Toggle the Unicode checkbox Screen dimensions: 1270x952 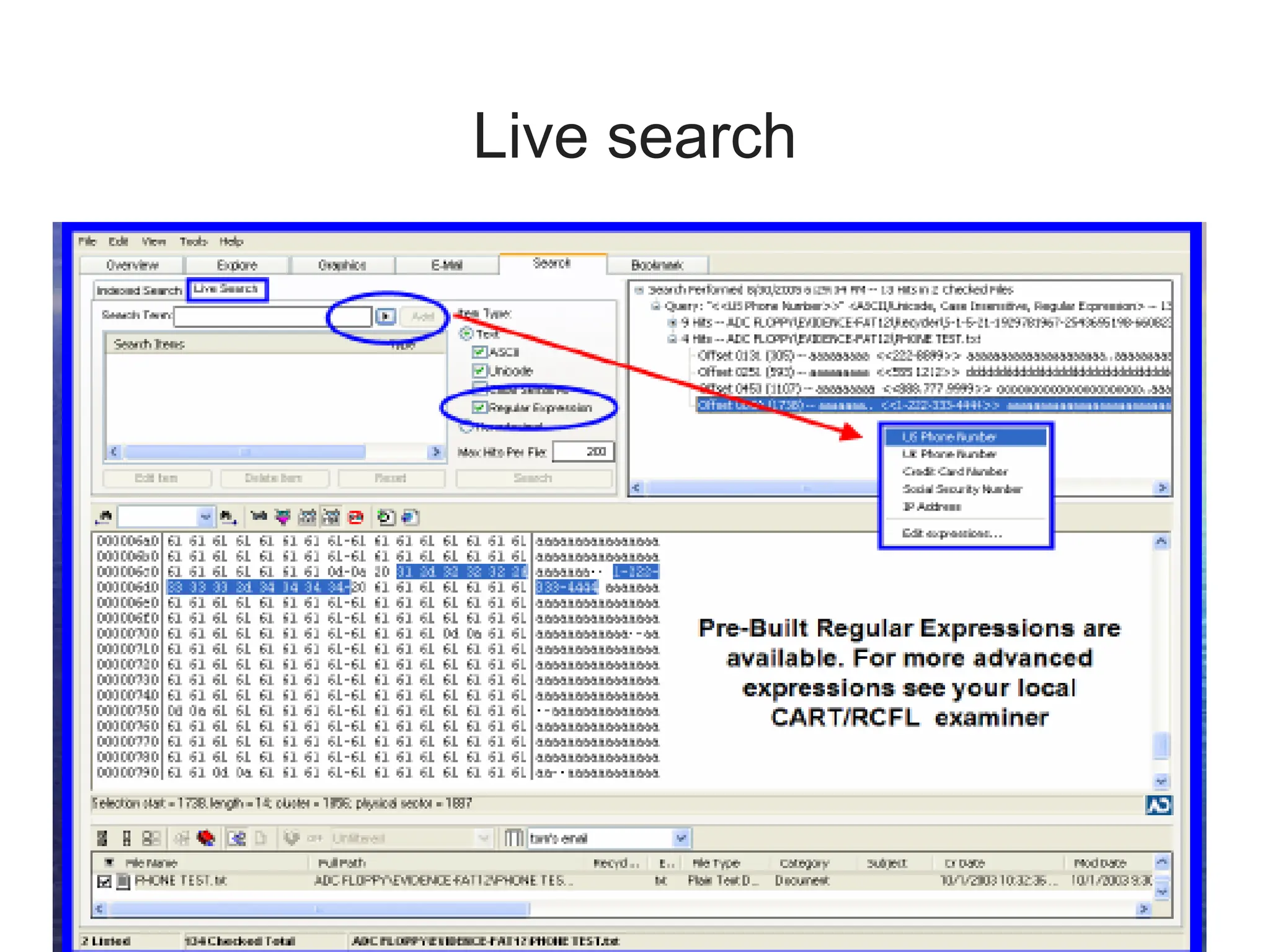(x=479, y=371)
